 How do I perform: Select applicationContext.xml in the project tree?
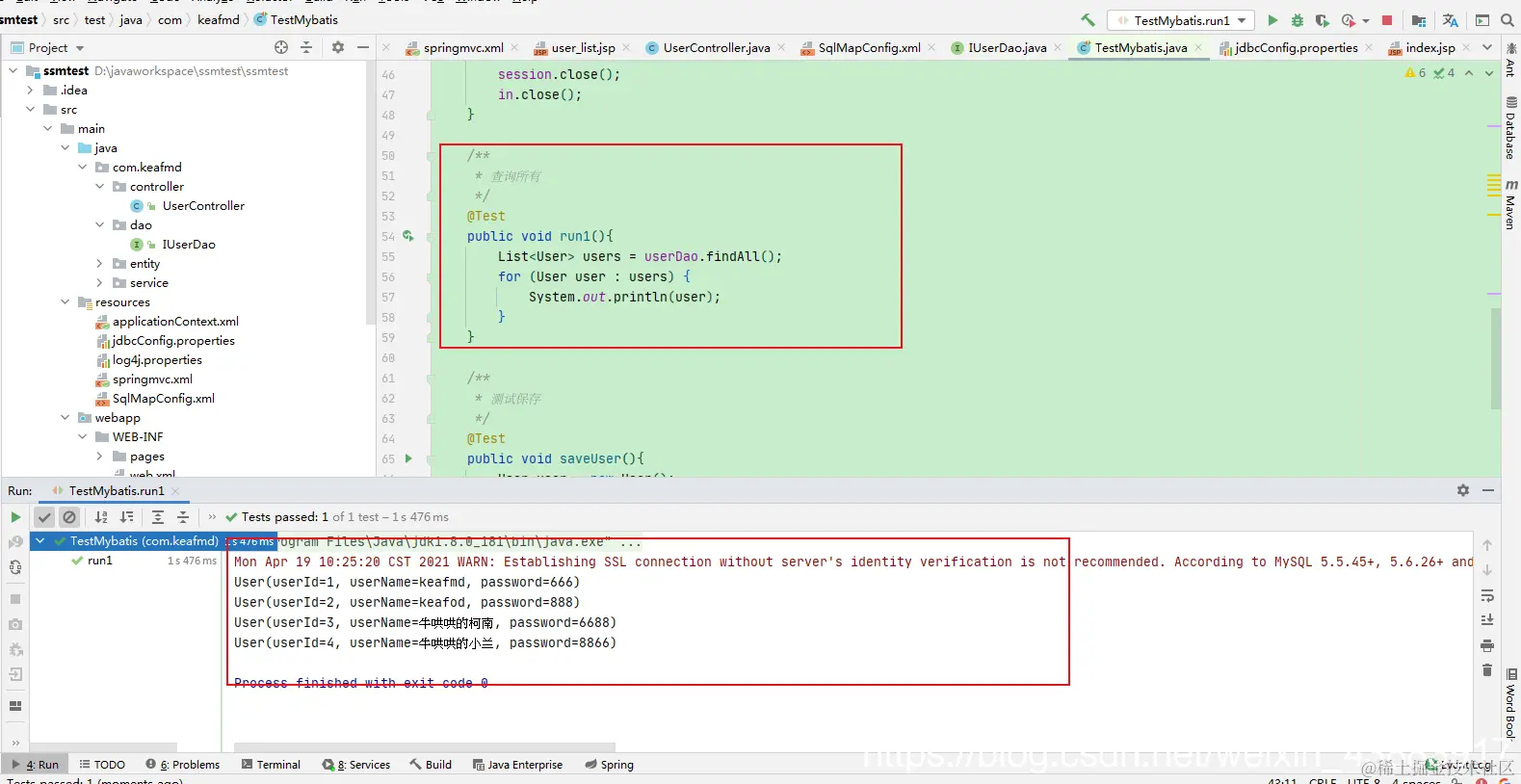[x=175, y=321]
